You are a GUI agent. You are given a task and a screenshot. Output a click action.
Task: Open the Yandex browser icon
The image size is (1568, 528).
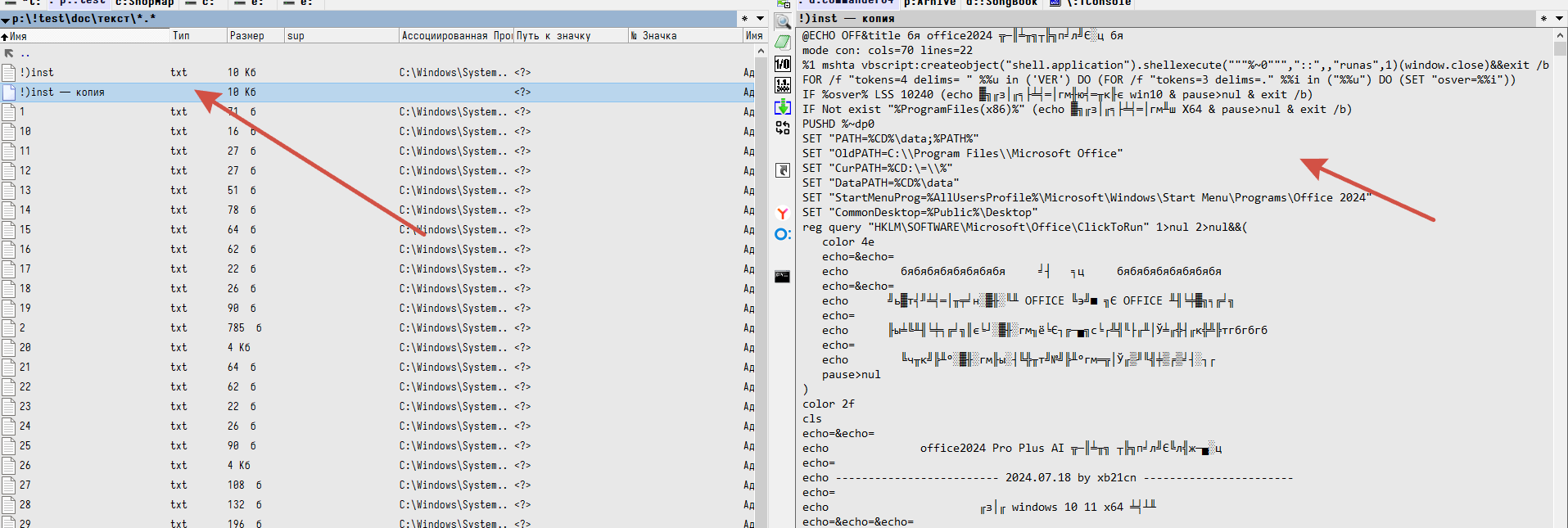783,213
